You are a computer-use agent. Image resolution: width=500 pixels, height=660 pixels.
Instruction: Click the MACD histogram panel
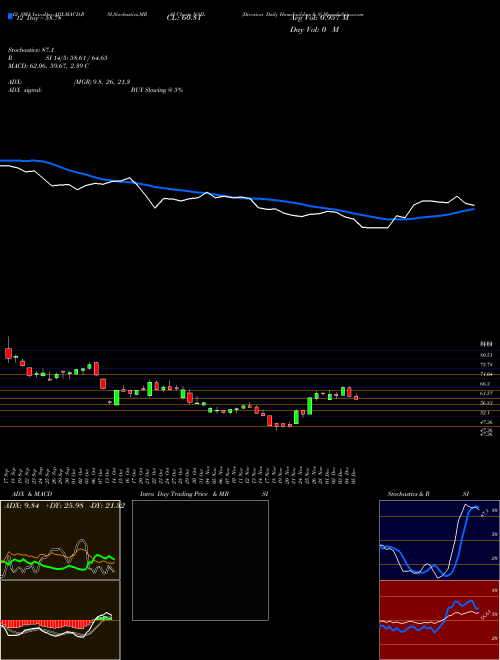(x=60, y=620)
